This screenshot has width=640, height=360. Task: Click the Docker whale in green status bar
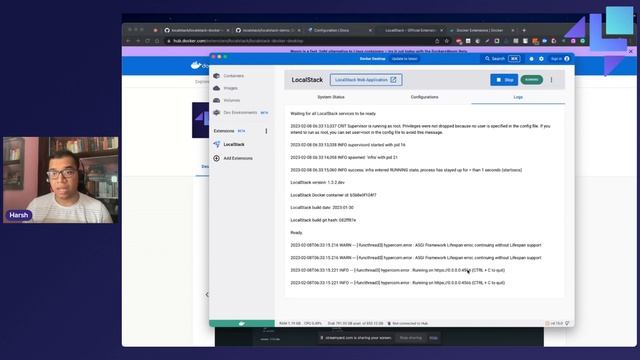(242, 323)
